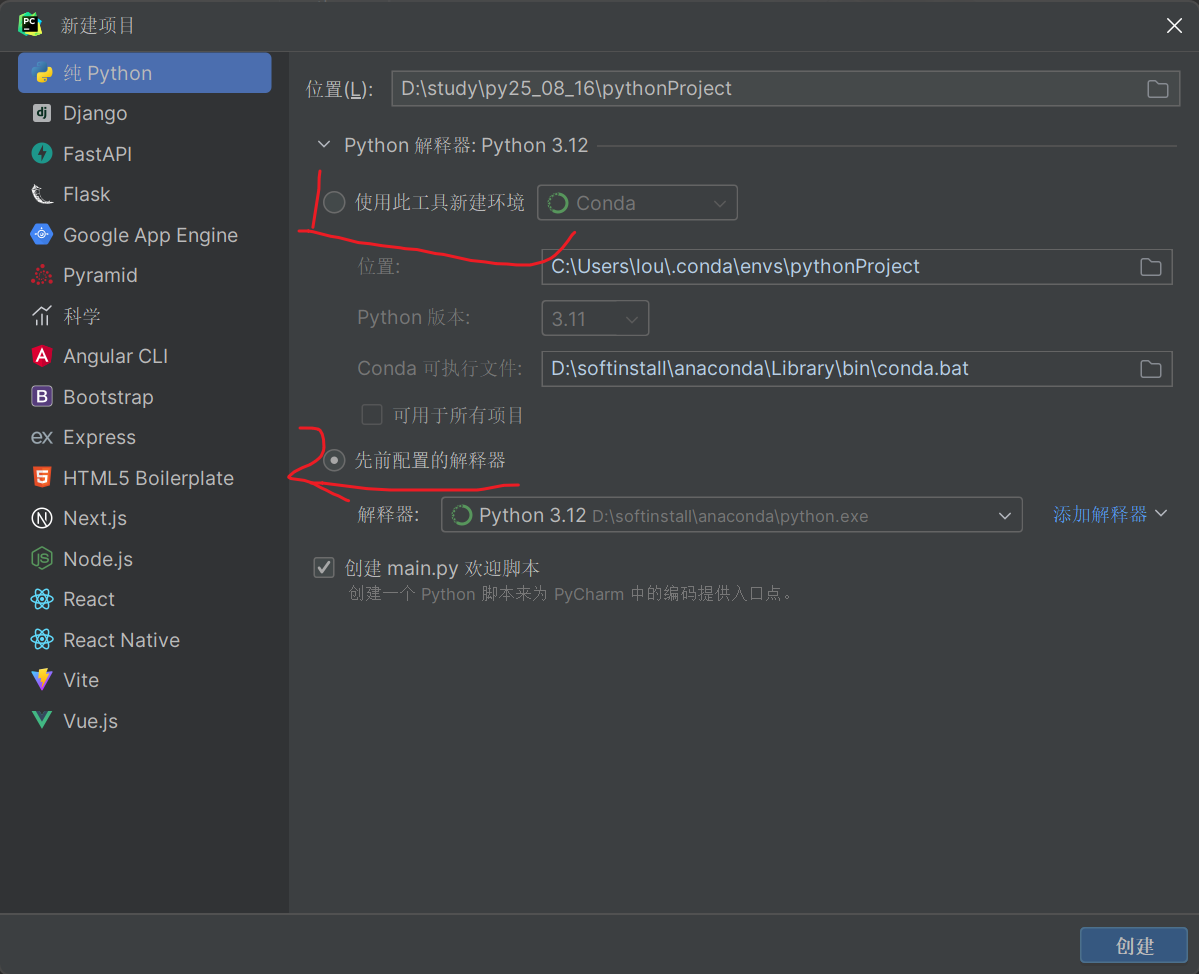The image size is (1199, 974).
Task: Select the Pure Python project icon
Action: pos(42,73)
